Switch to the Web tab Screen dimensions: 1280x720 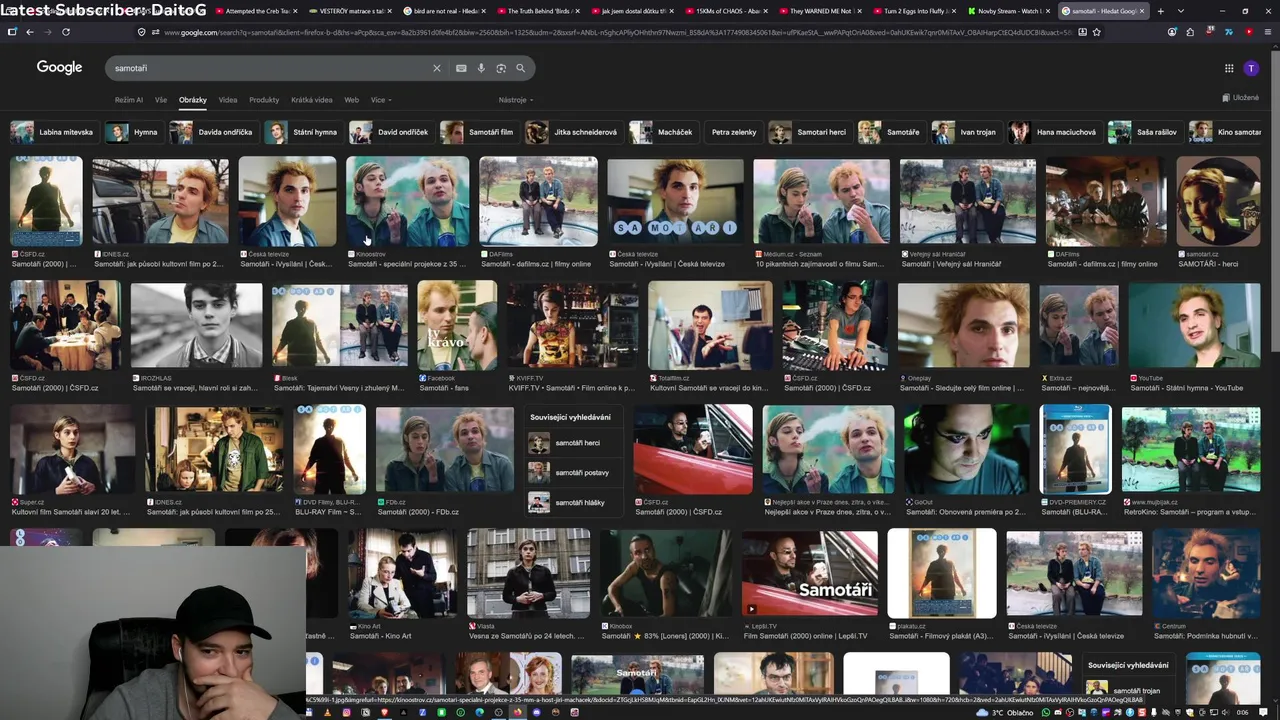352,100
